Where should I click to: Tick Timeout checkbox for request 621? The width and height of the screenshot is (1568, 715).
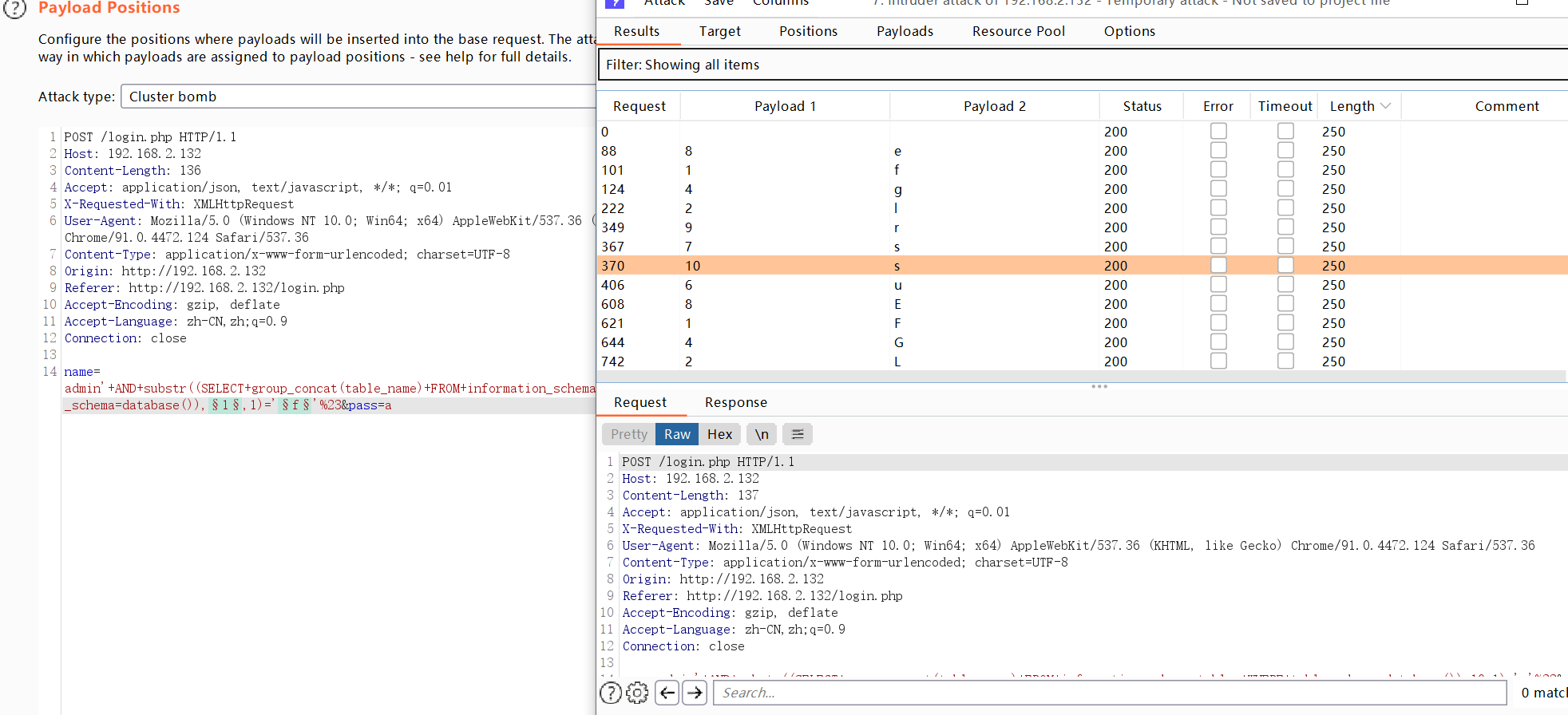pyautogui.click(x=1285, y=322)
